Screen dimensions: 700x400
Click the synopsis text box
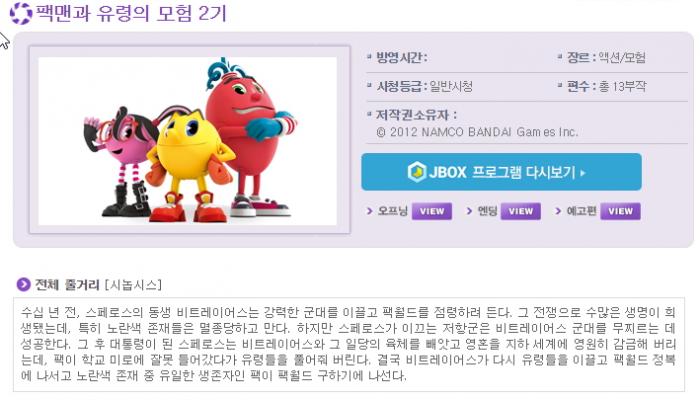click(349, 344)
